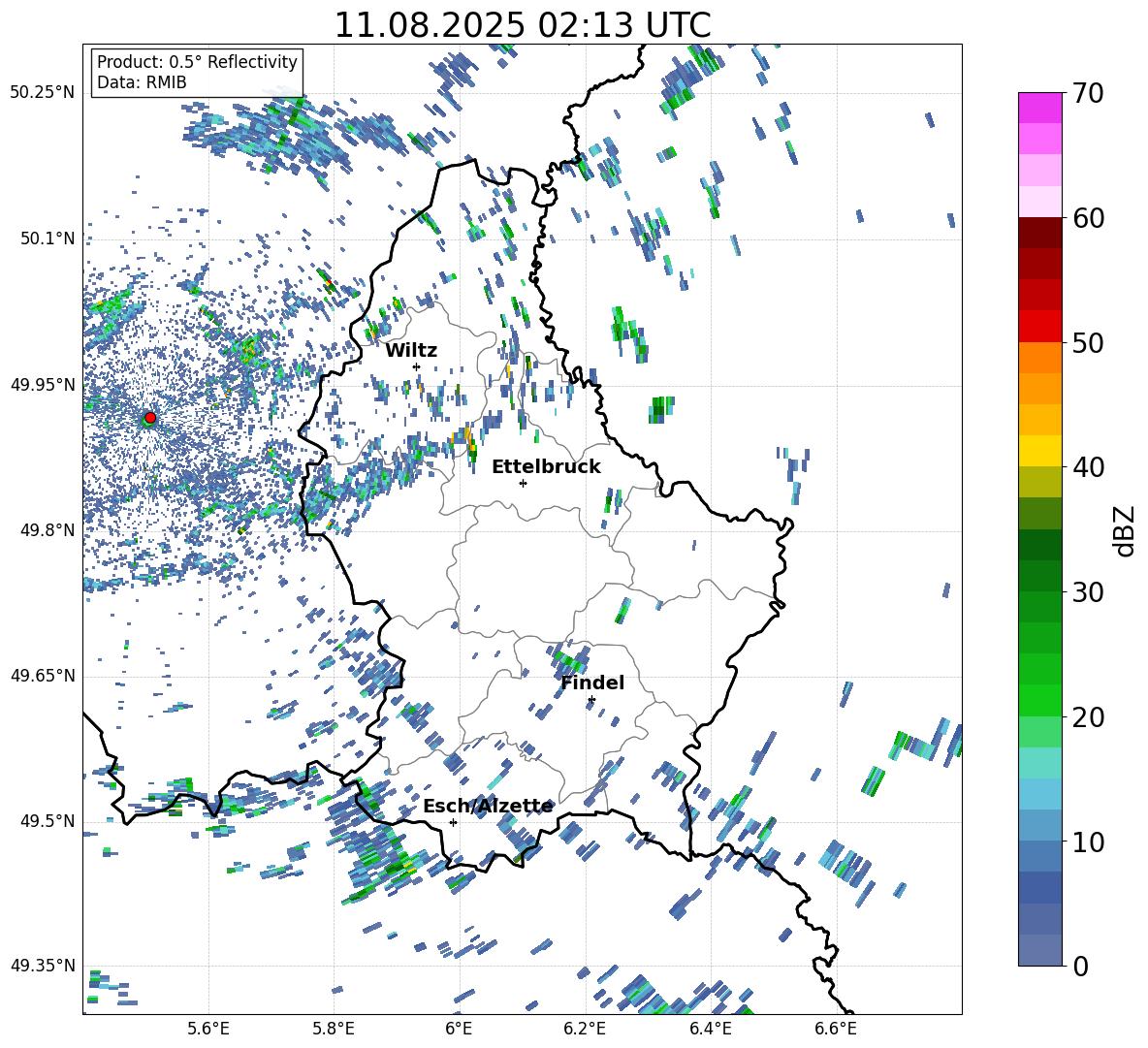The width and height of the screenshot is (1148, 1048).
Task: Click the dark blue colorbar segment at 0
Action: [x=1040, y=950]
